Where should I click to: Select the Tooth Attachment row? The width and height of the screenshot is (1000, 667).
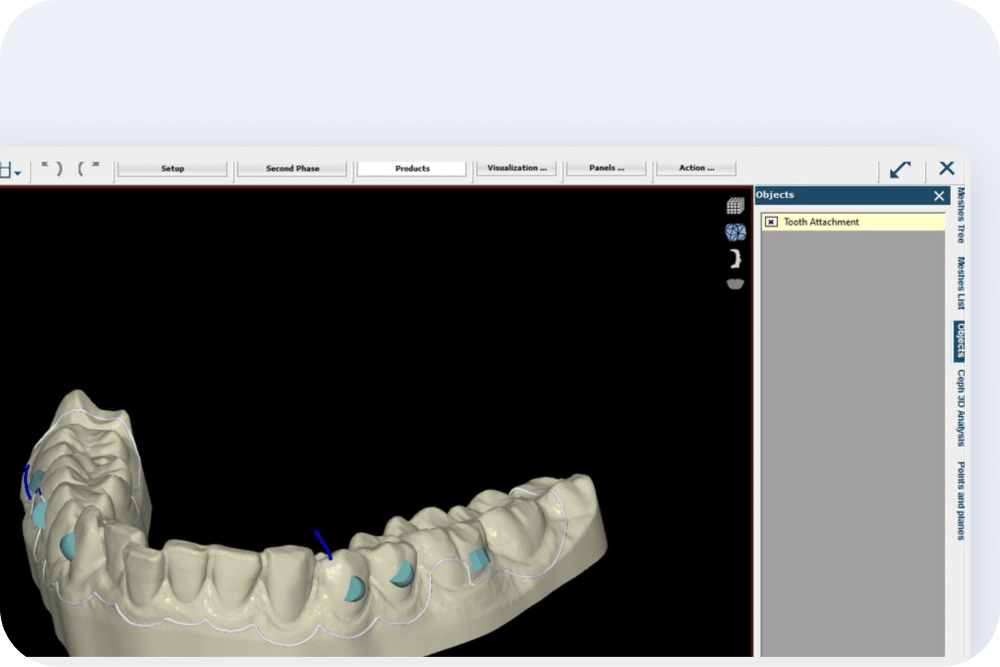pyautogui.click(x=853, y=222)
